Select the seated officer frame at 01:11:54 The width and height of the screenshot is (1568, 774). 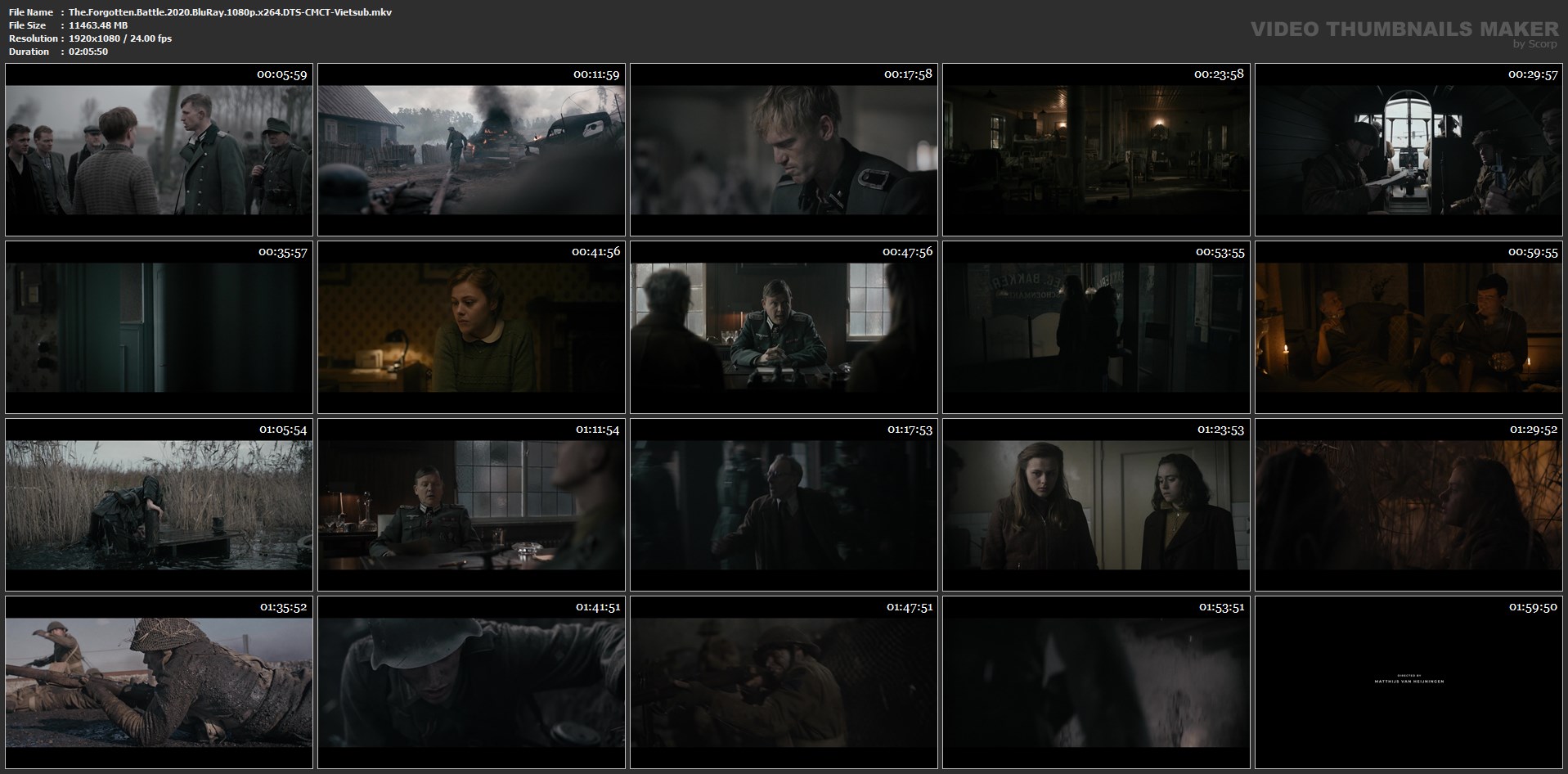(x=471, y=505)
